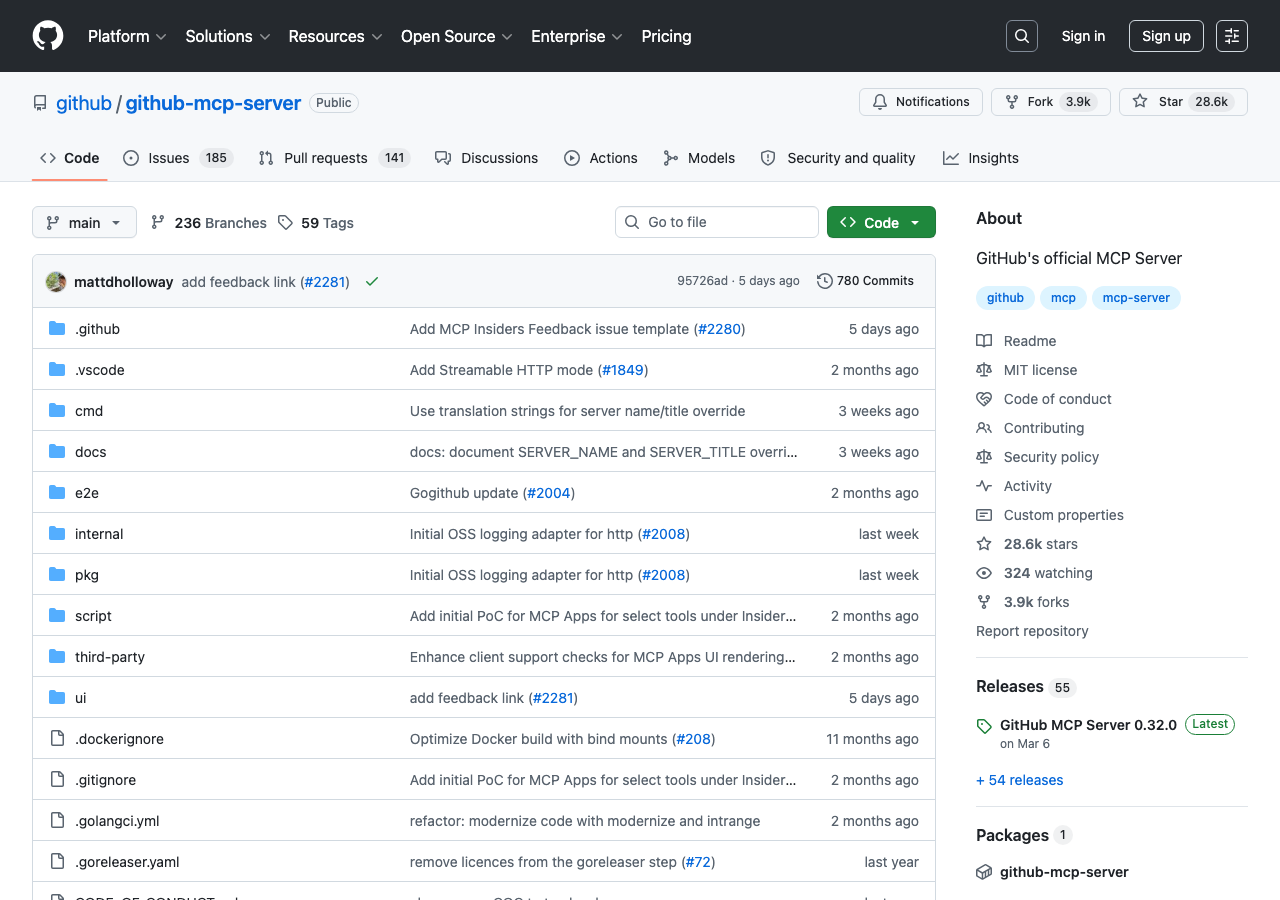Open appearance settings sliders icon
This screenshot has height=900, width=1280.
(1231, 36)
